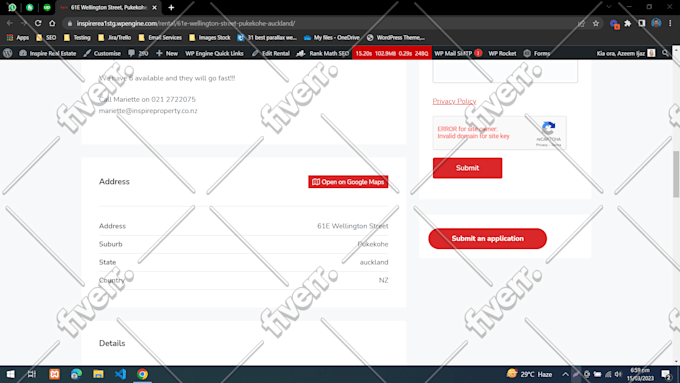Click the NZ country value

(x=383, y=281)
